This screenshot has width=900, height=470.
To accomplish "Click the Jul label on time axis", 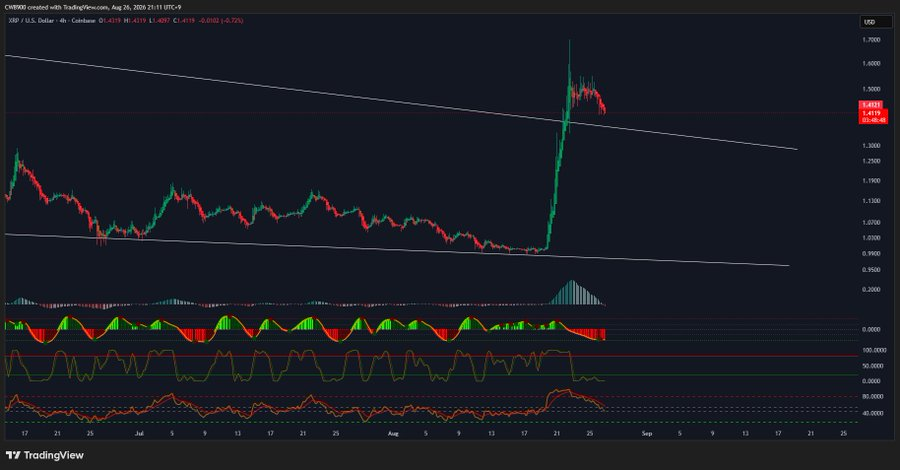I will coord(138,434).
